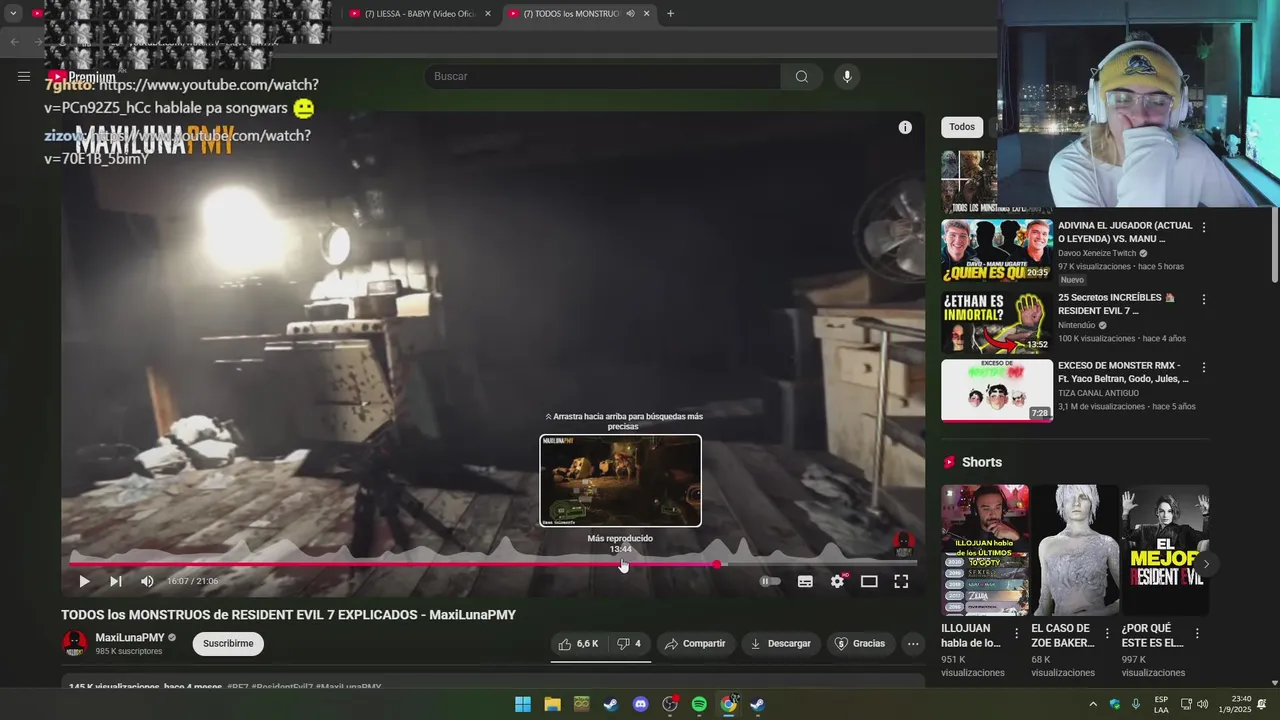Screen dimensions: 1280x720
Task: Show hidden system tray icons
Action: tap(1092, 704)
